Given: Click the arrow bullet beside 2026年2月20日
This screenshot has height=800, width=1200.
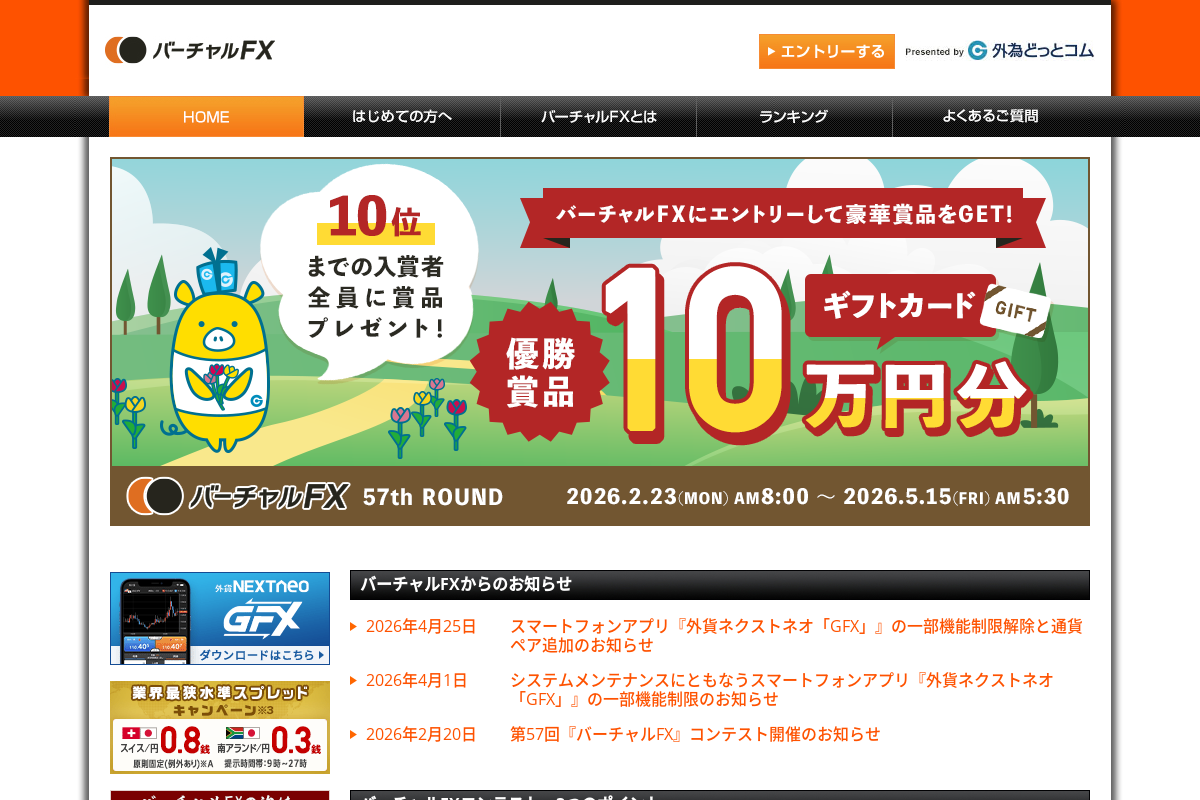Looking at the screenshot, I should (353, 734).
